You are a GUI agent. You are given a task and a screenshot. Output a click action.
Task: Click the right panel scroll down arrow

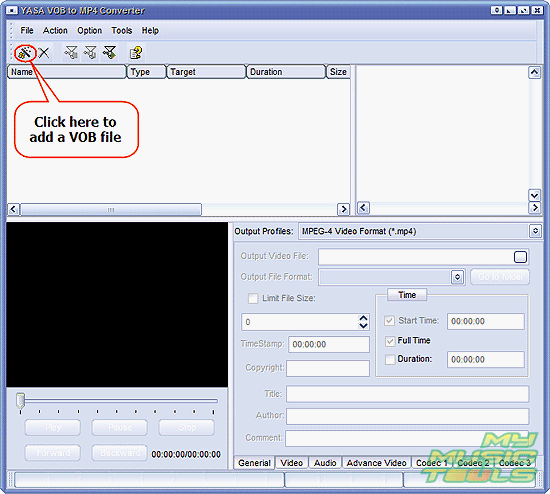click(534, 195)
